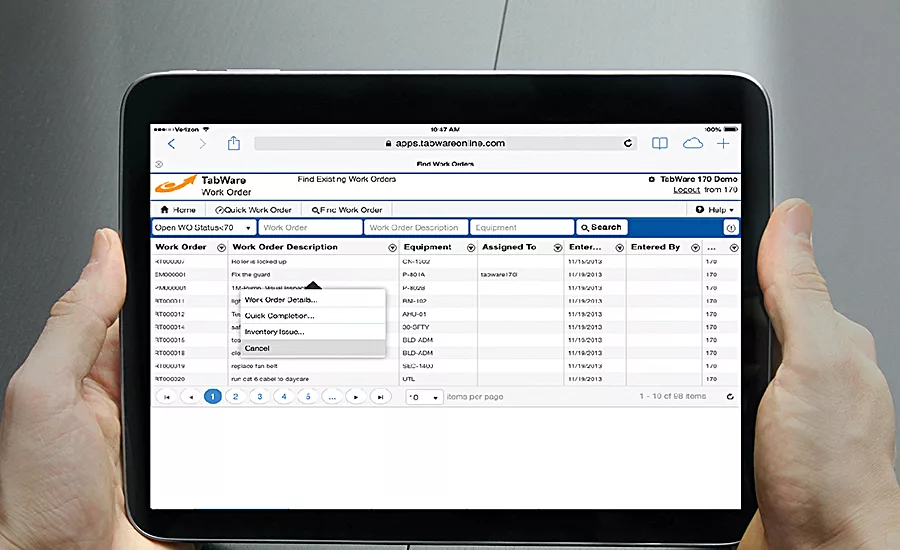Viewport: 900px width, 550px height.
Task: Expand the Help dropdown menu
Action: (715, 210)
